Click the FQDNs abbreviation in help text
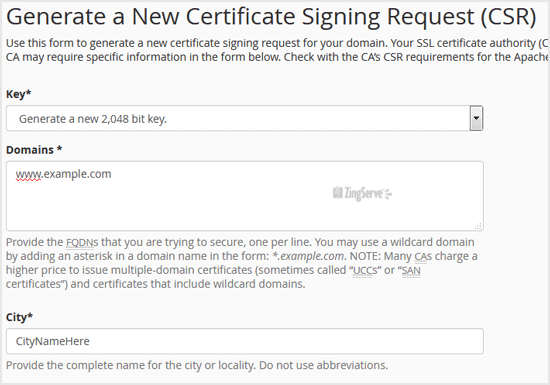 click(x=82, y=242)
